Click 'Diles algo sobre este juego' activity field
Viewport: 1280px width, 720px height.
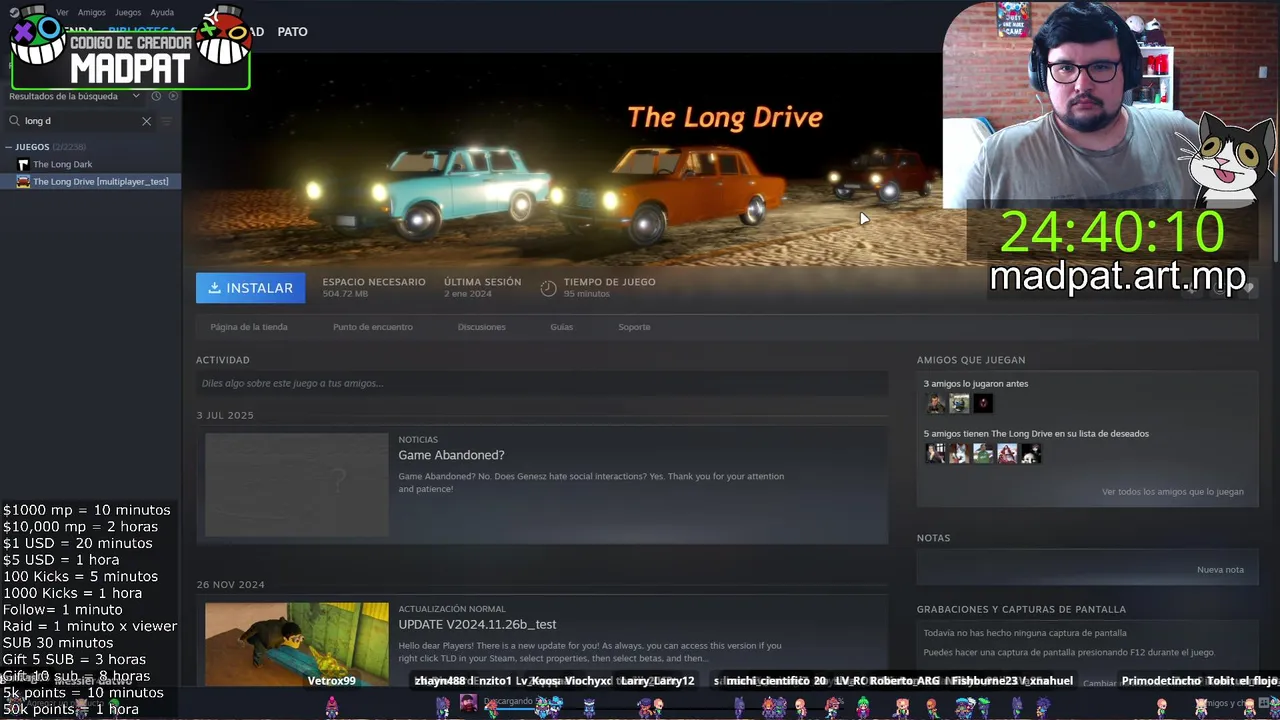click(x=542, y=383)
